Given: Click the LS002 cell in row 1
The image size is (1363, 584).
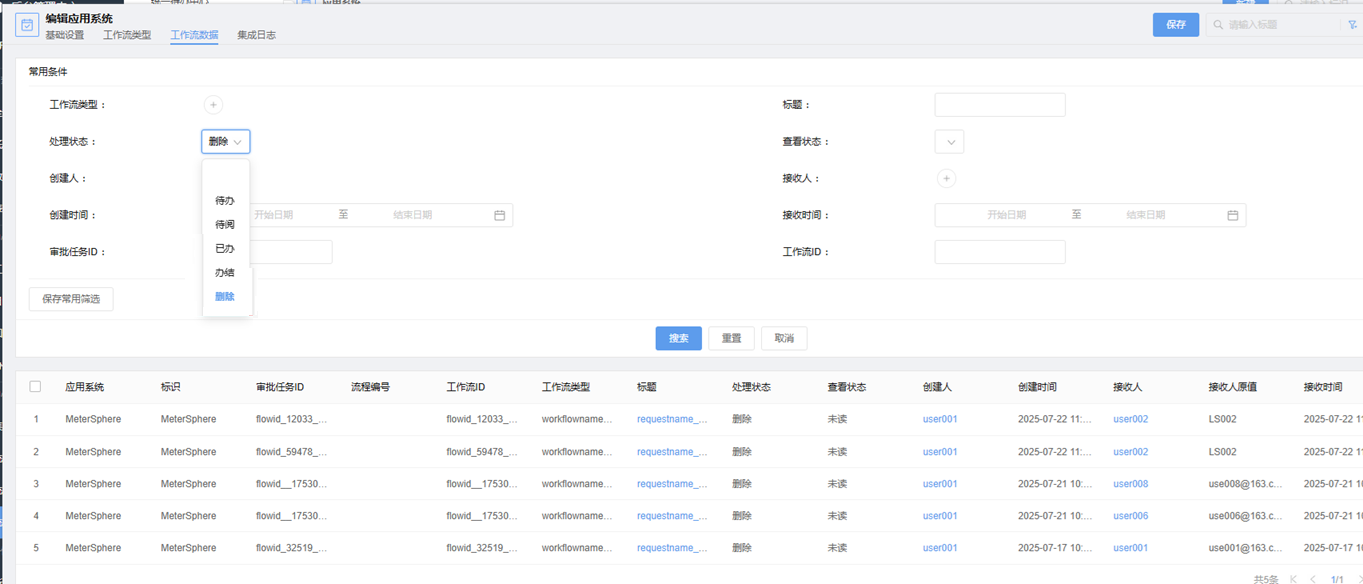Looking at the screenshot, I should pos(1222,420).
